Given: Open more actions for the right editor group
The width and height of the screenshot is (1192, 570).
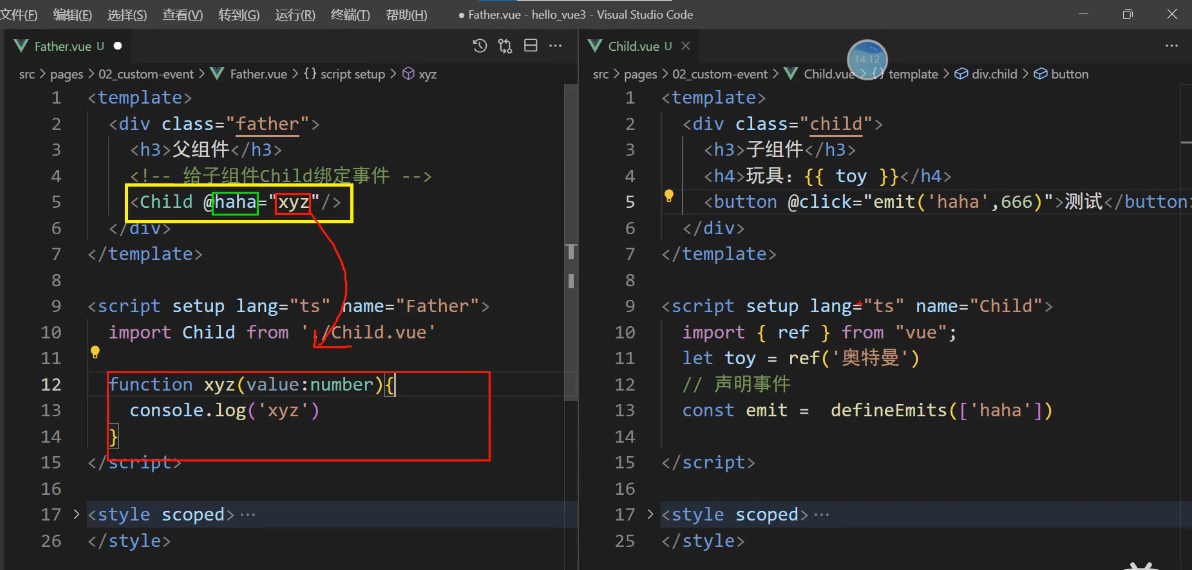Looking at the screenshot, I should click(1171, 46).
